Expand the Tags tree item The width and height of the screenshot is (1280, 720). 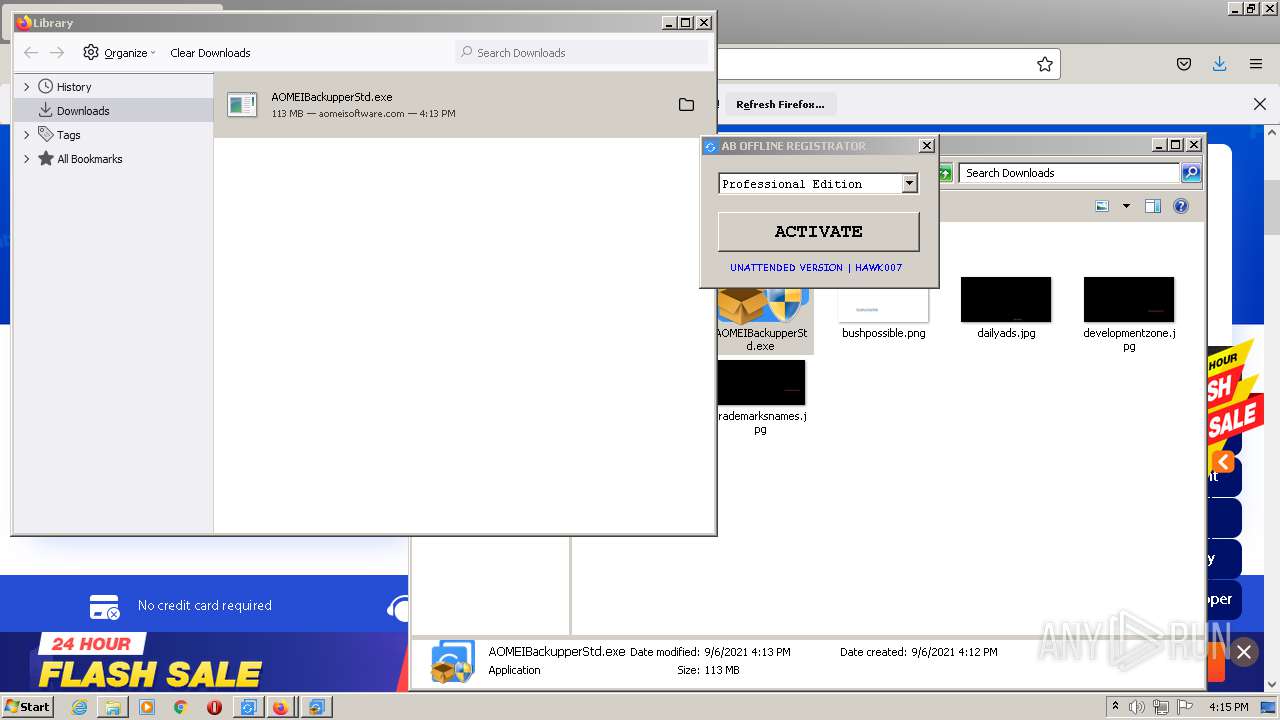coord(27,135)
